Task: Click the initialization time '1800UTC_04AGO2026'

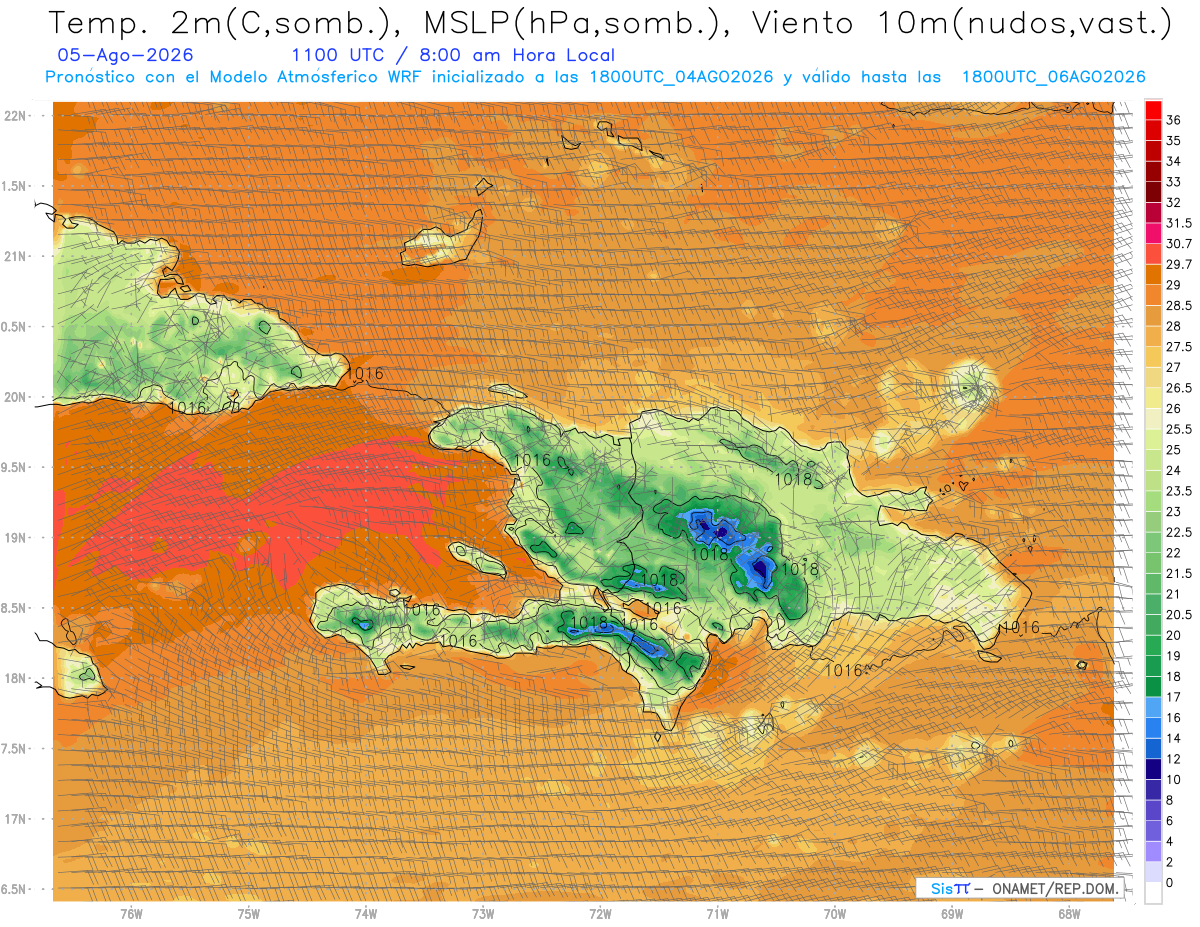Action: (x=681, y=77)
